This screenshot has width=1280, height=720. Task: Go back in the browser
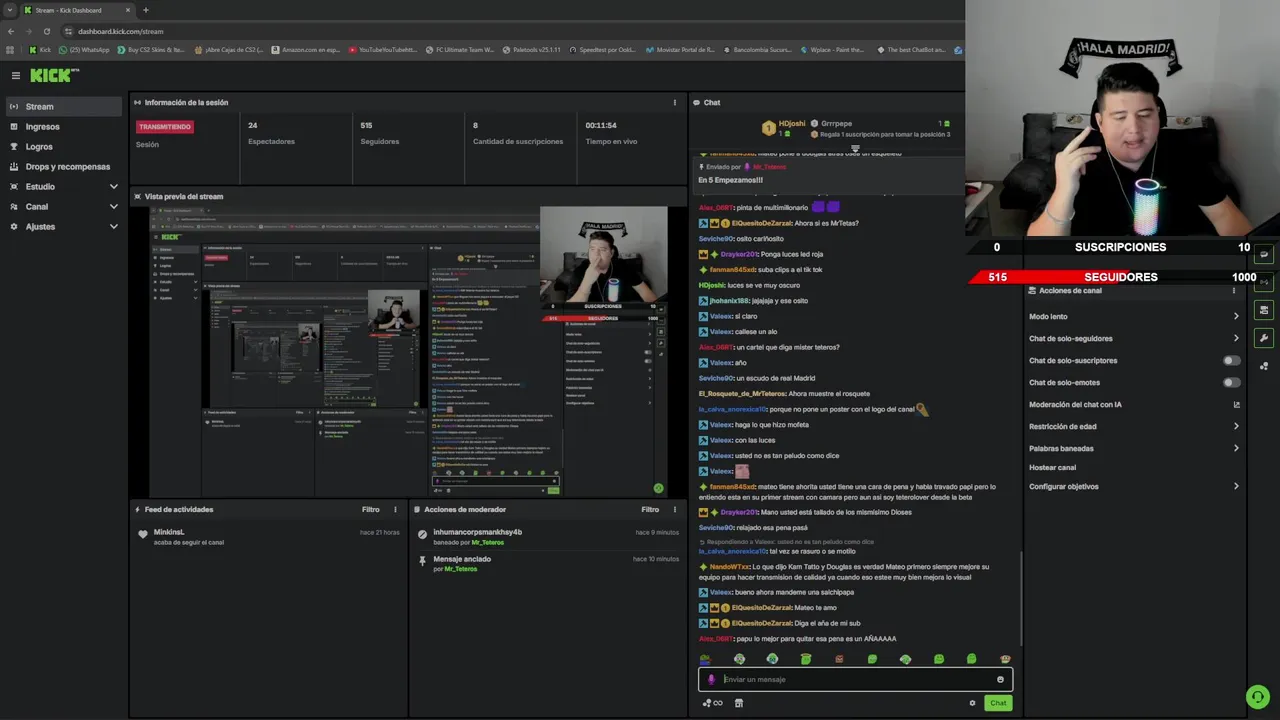[x=10, y=31]
